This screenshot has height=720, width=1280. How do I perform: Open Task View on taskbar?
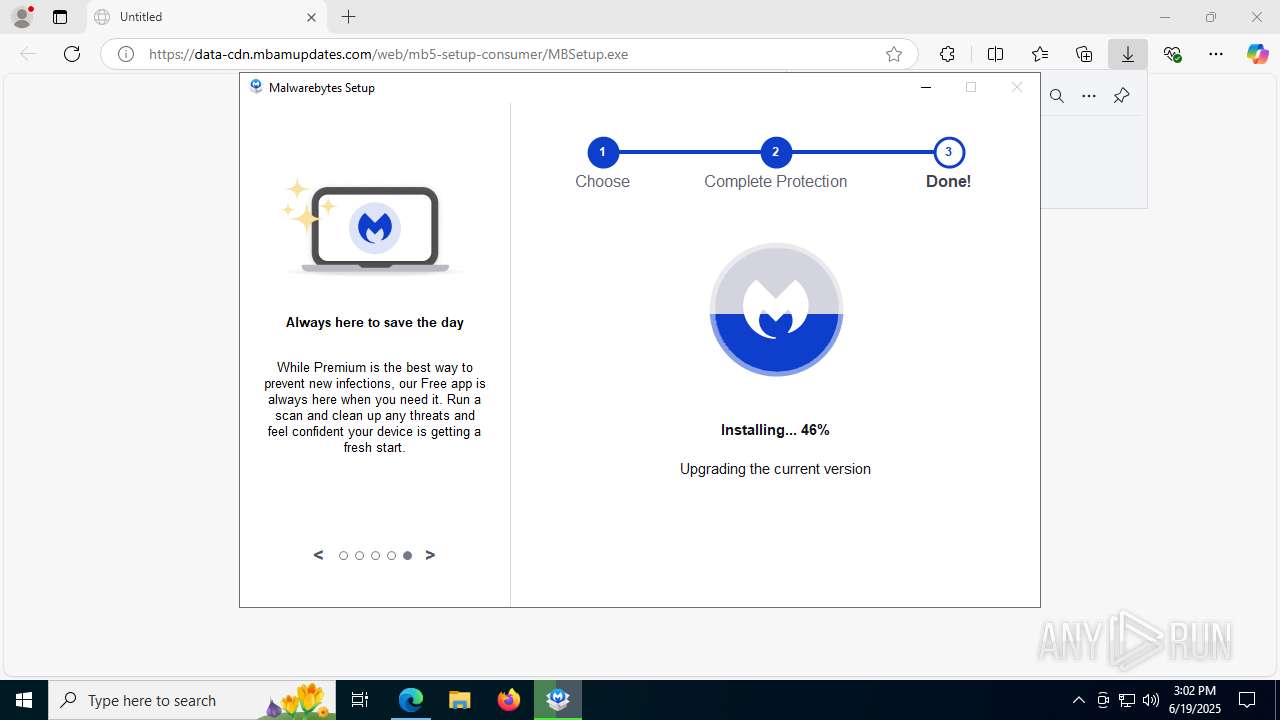tap(360, 700)
